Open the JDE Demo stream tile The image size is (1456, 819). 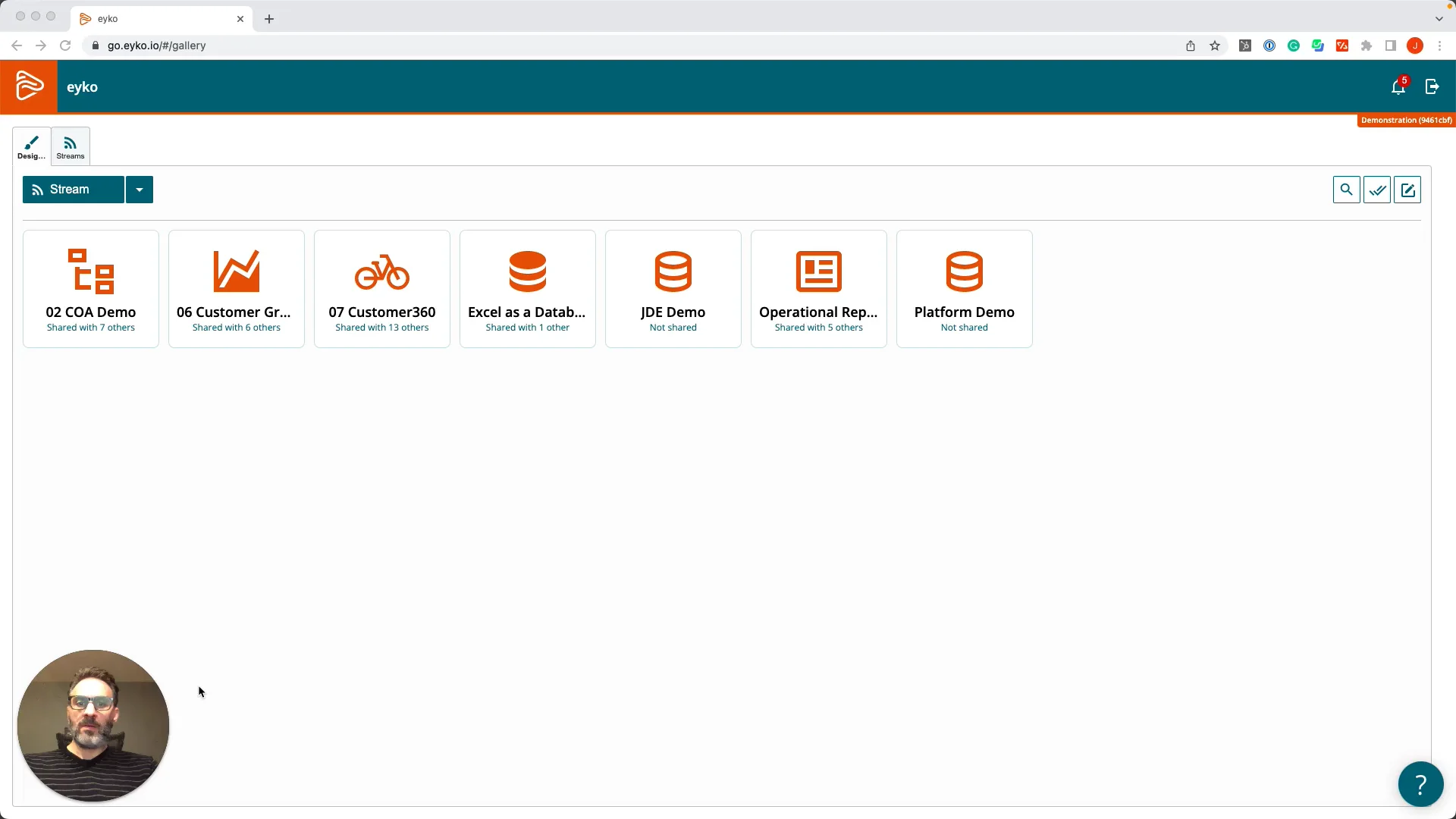coord(673,288)
